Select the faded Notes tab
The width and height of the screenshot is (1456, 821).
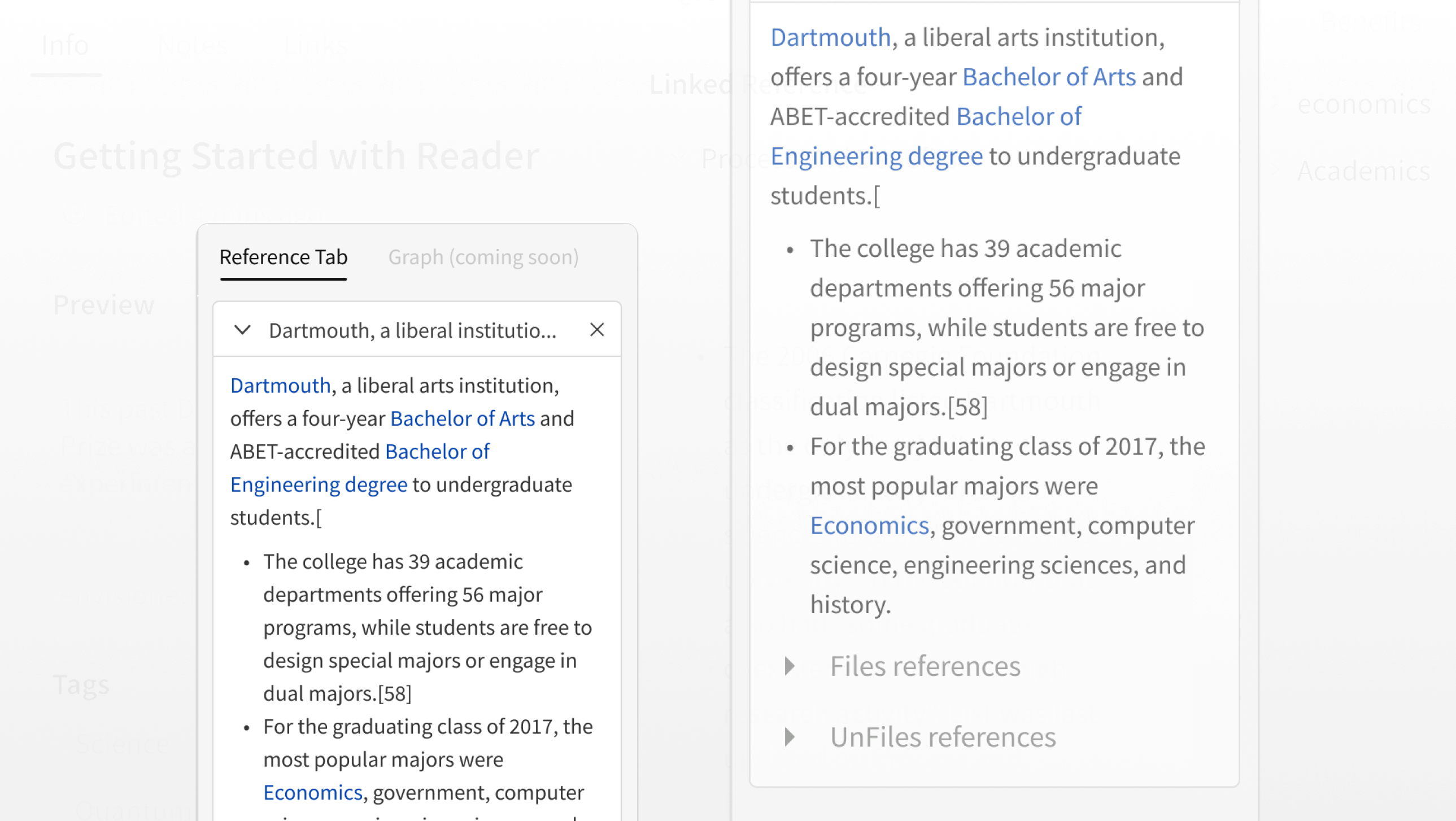pyautogui.click(x=193, y=45)
